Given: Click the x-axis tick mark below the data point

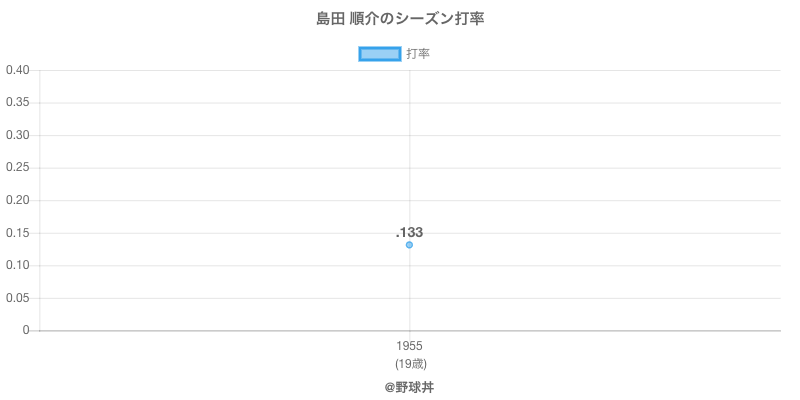Looking at the screenshot, I should point(409,335).
